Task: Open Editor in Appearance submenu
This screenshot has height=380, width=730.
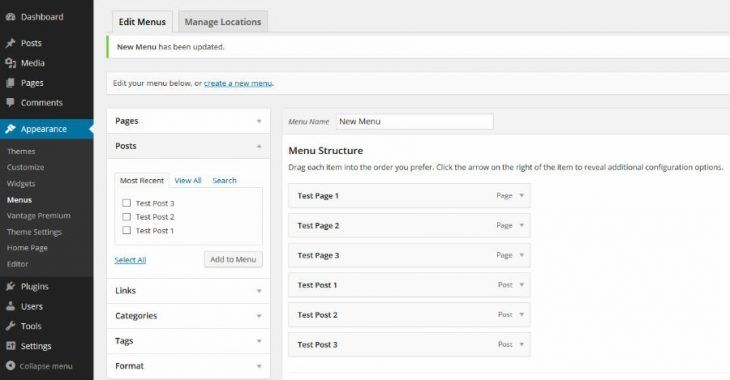Action: (17, 264)
